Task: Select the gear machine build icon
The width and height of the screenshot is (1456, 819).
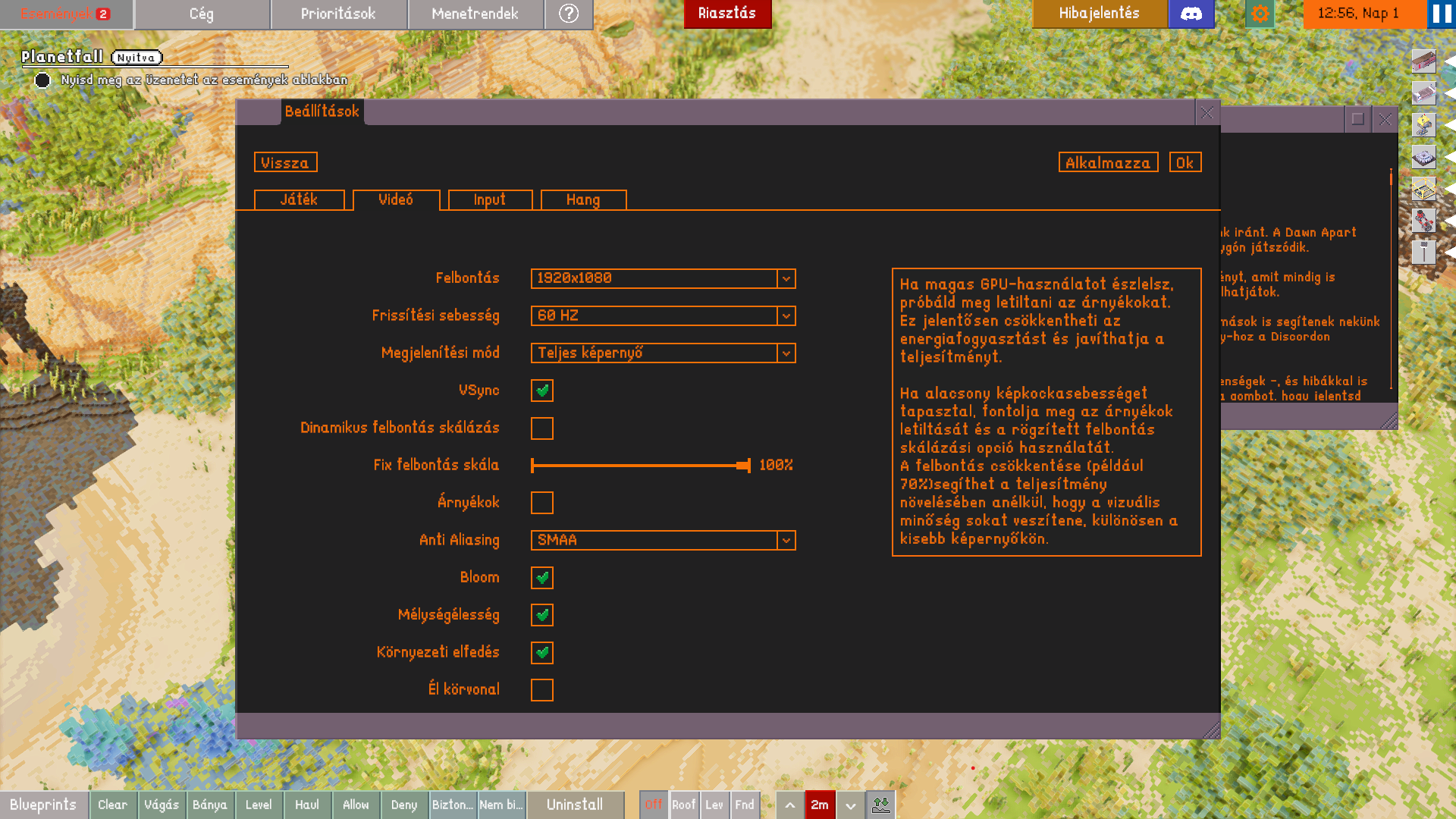Action: click(1423, 157)
